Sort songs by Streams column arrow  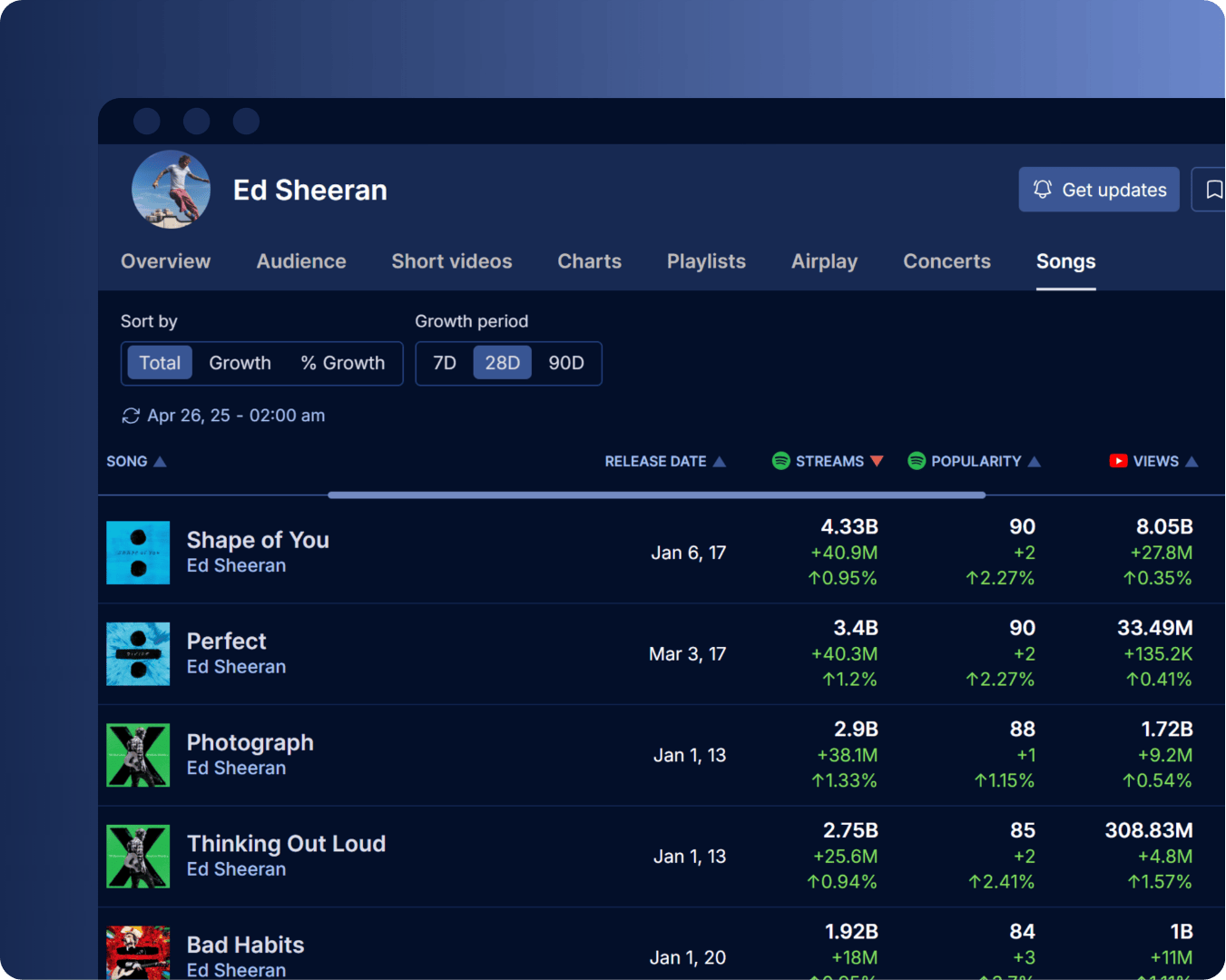tap(877, 461)
